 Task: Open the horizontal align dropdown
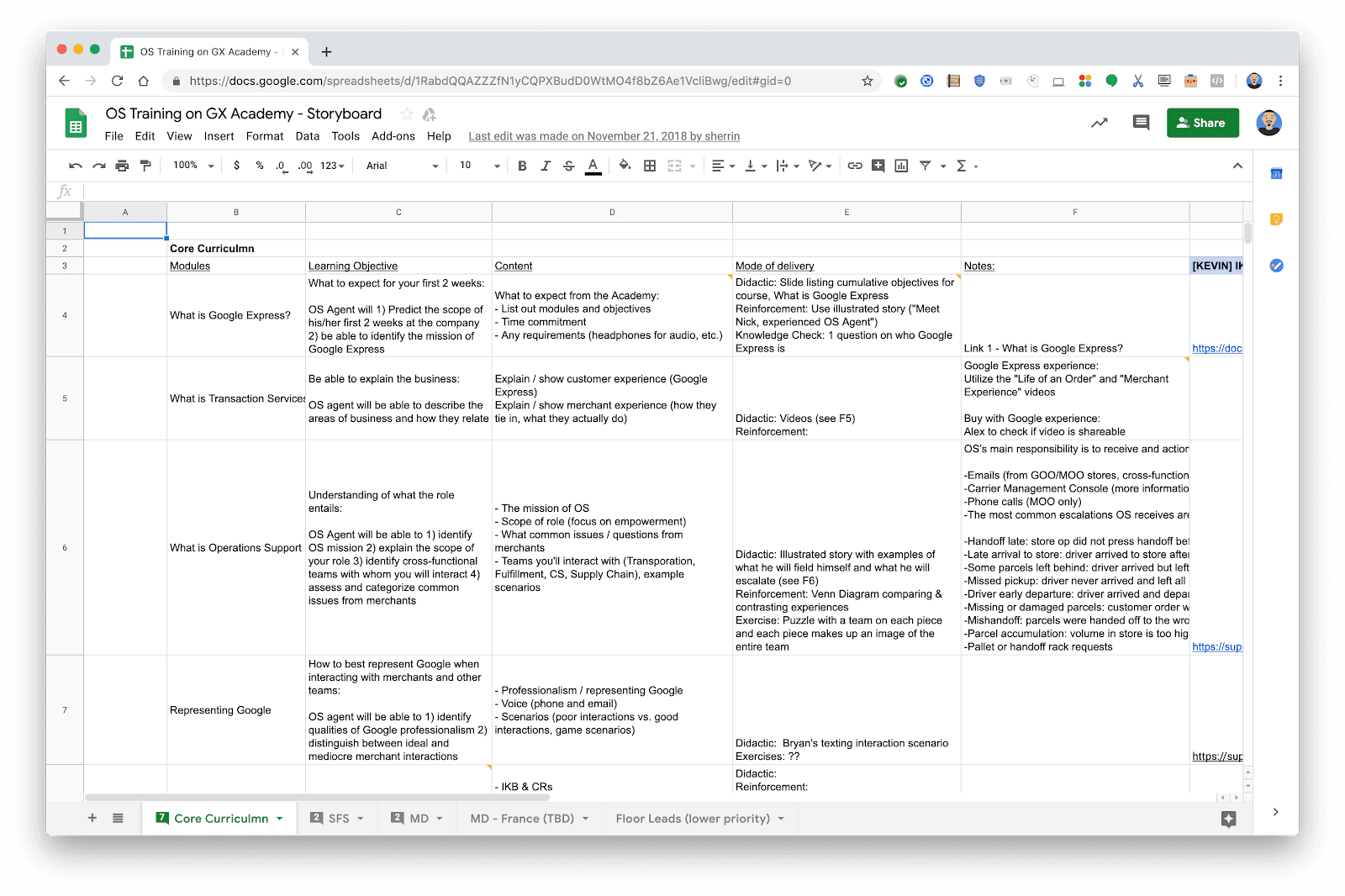click(x=723, y=166)
